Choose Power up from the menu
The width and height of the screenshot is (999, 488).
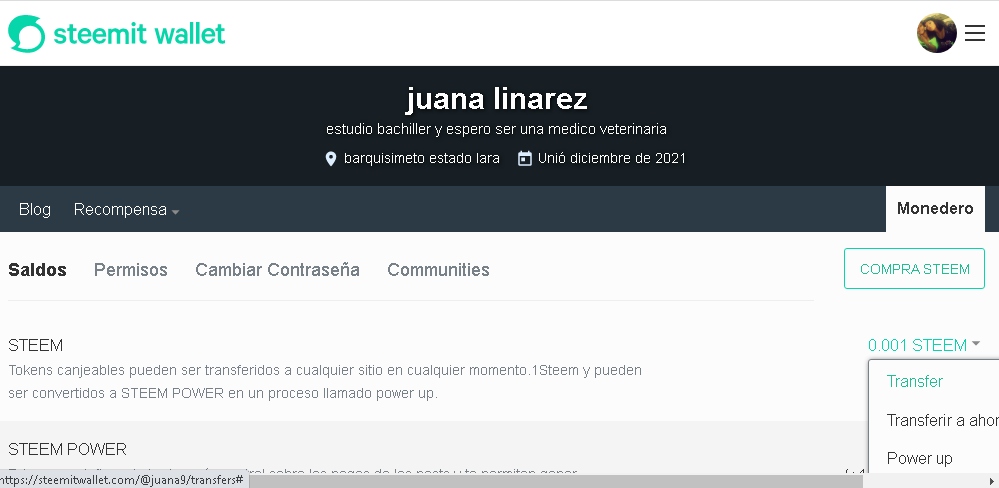click(919, 459)
